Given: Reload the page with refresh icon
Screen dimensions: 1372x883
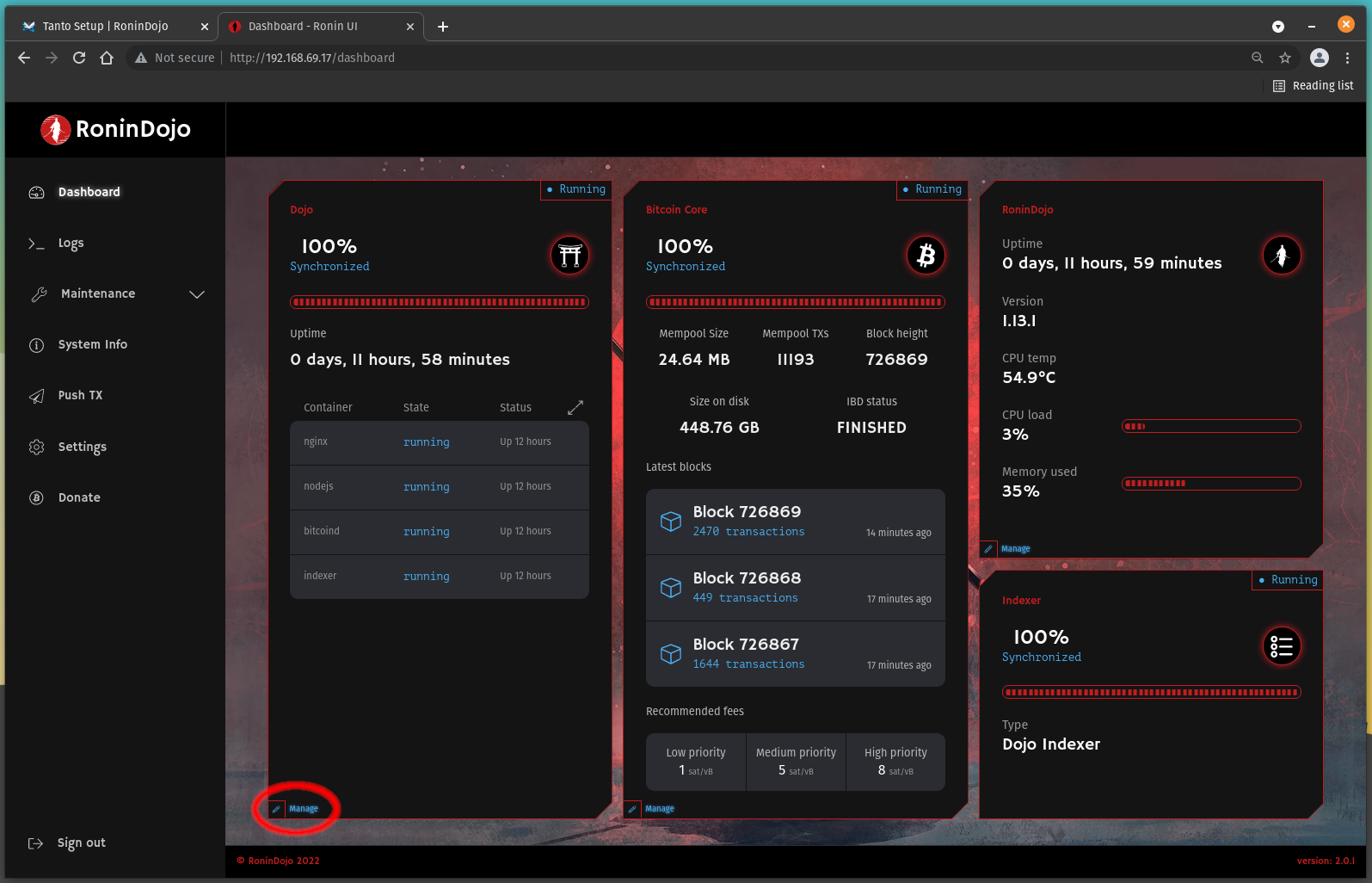Looking at the screenshot, I should tap(79, 58).
